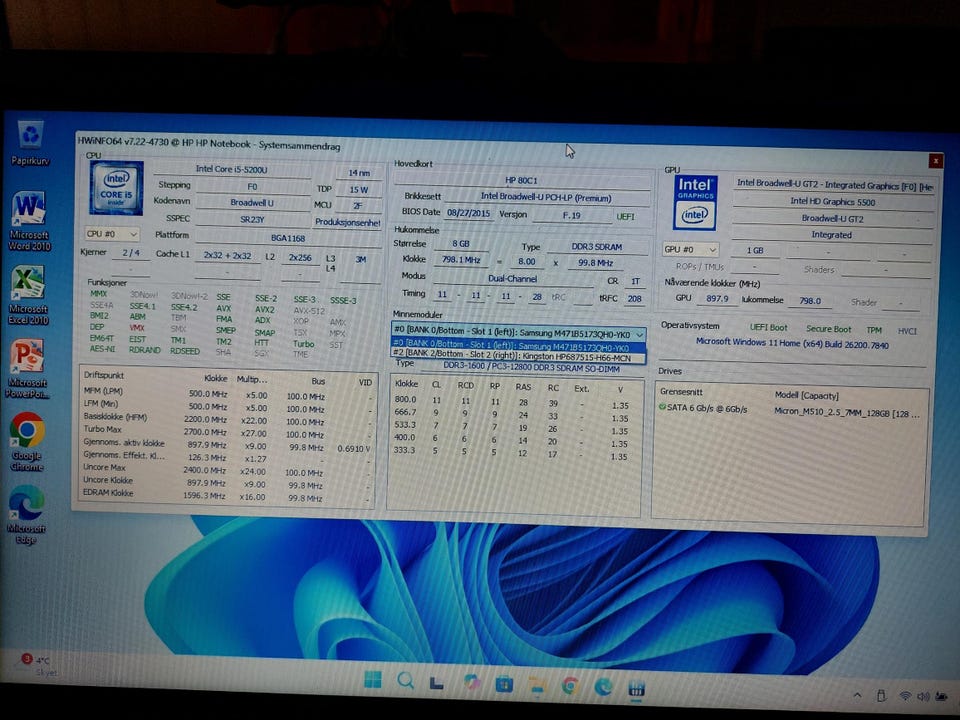
Task: Open the Papirkurv recycle bin desktop icon
Action: point(31,143)
